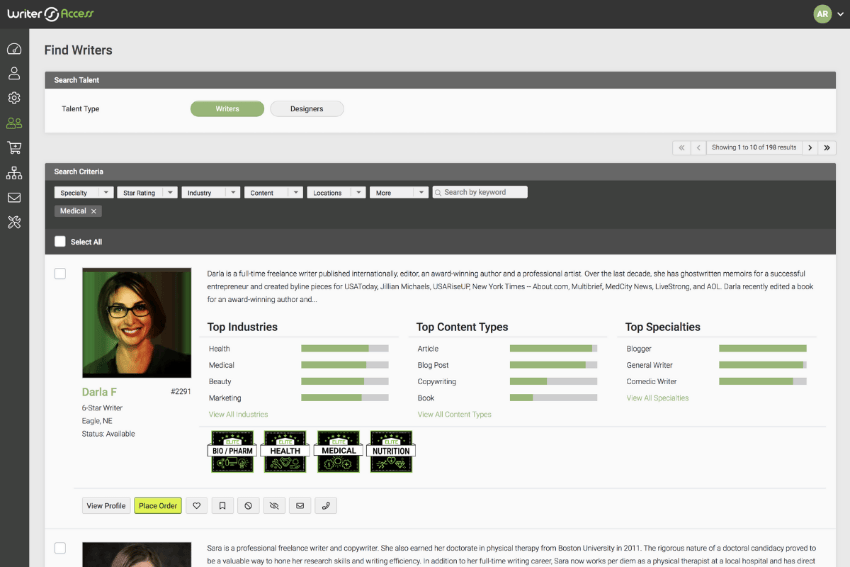
Task: Open the shopping cart orders icon
Action: pyautogui.click(x=14, y=147)
